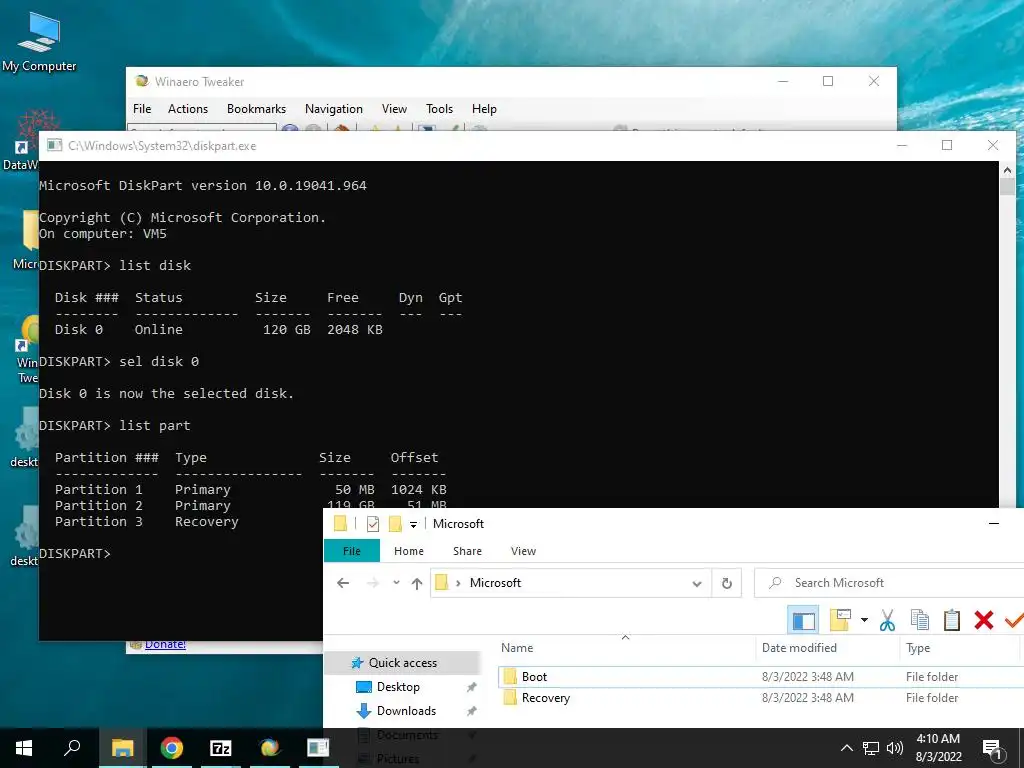This screenshot has width=1024, height=768.
Task: Open taskbar search magnifier
Action: coord(72,748)
